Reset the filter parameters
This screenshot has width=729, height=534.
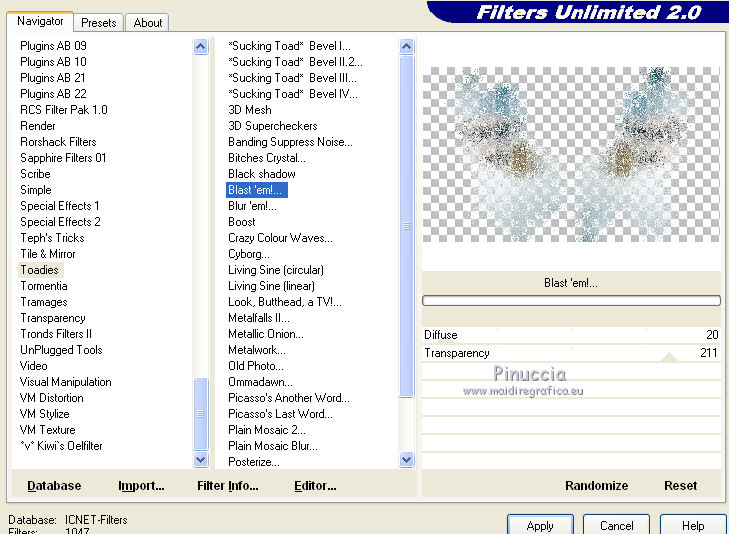680,486
